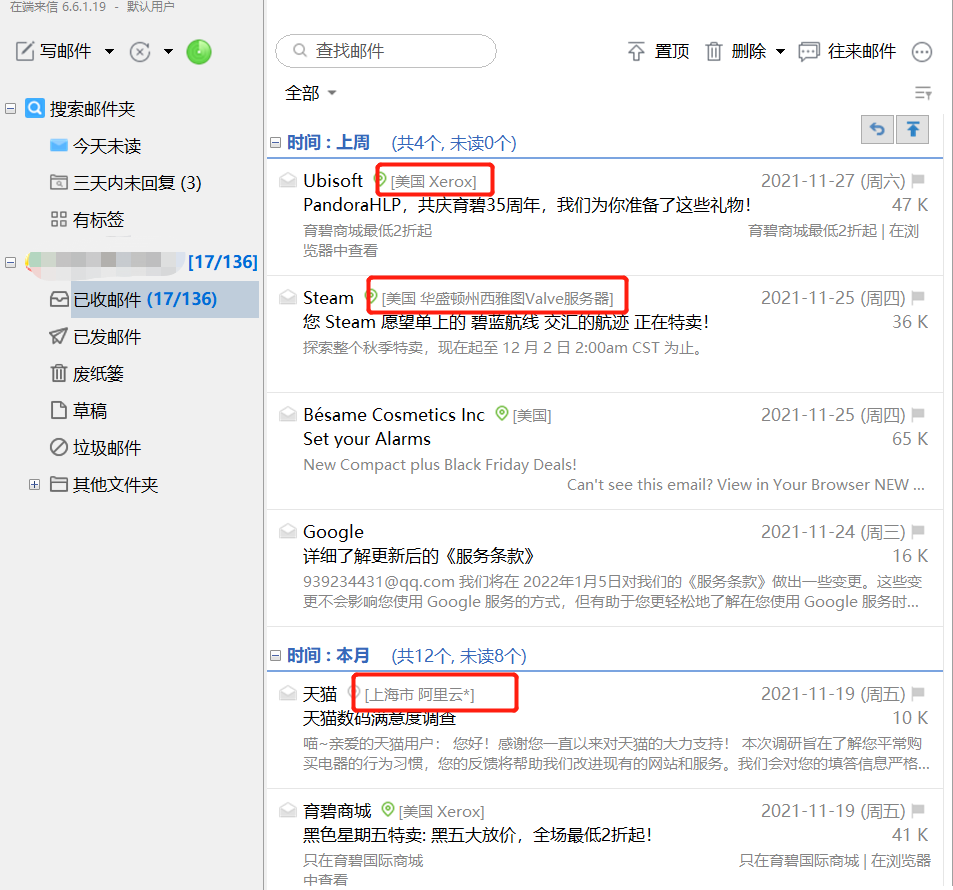Open the 垃圾邮件 spam folder
The image size is (953, 890).
tap(95, 447)
